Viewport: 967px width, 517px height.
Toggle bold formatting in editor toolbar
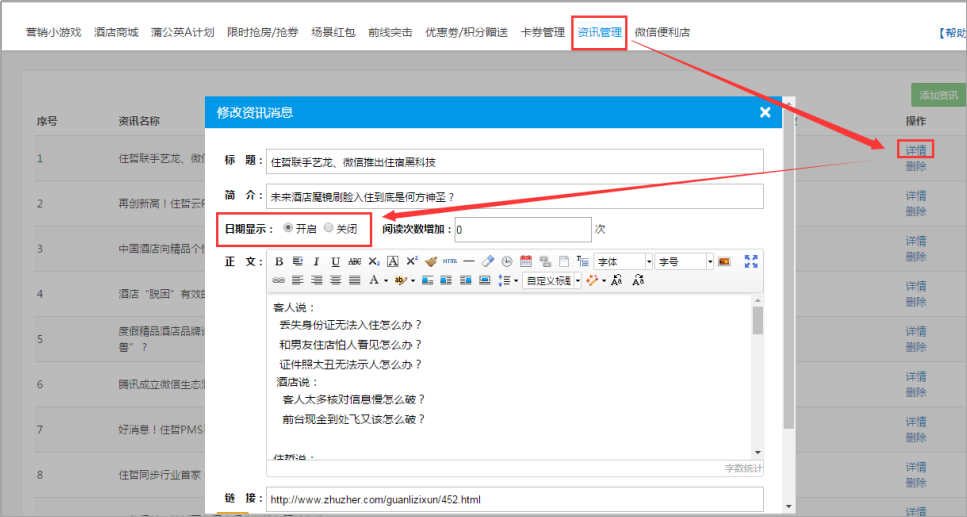point(279,262)
